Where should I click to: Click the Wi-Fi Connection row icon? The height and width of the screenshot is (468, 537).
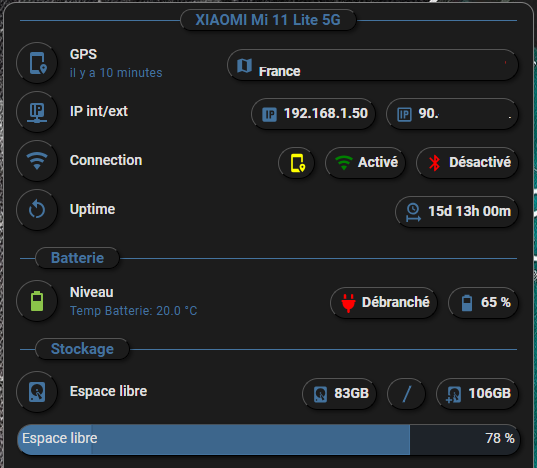click(37, 161)
